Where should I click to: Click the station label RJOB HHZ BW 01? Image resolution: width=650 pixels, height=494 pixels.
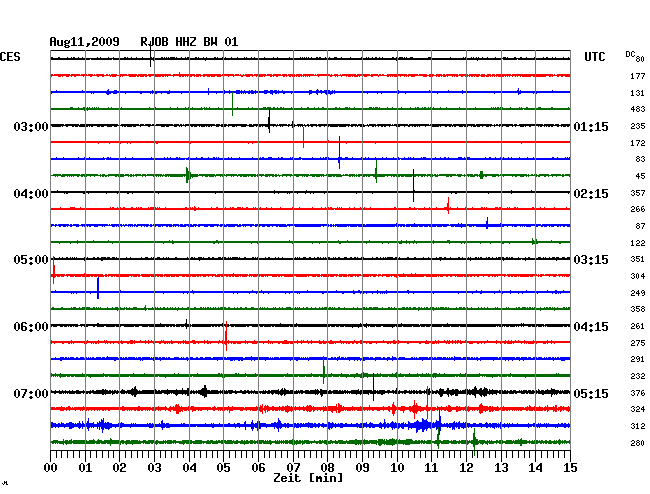(189, 42)
